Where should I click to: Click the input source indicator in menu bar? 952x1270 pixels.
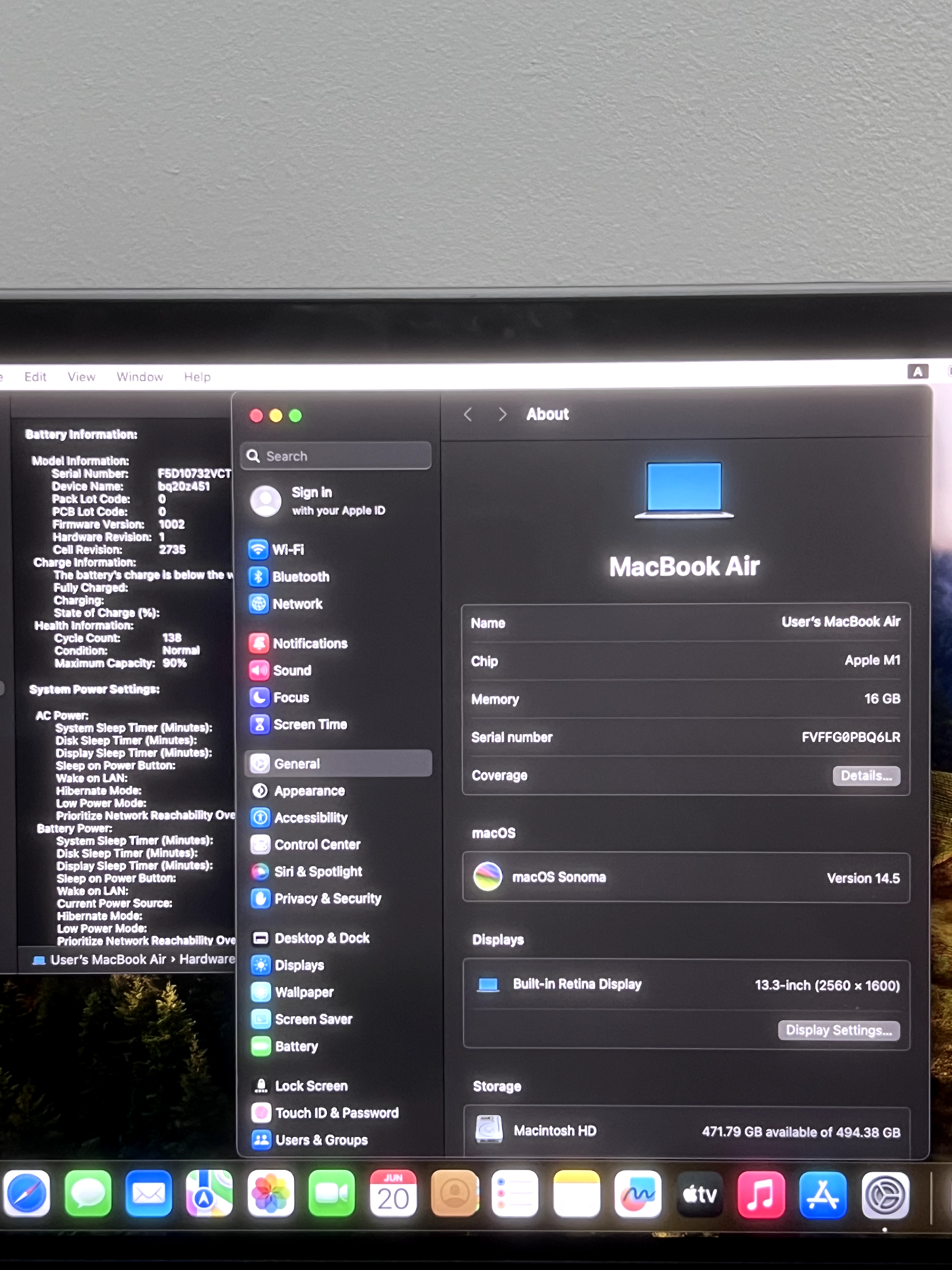[x=918, y=371]
